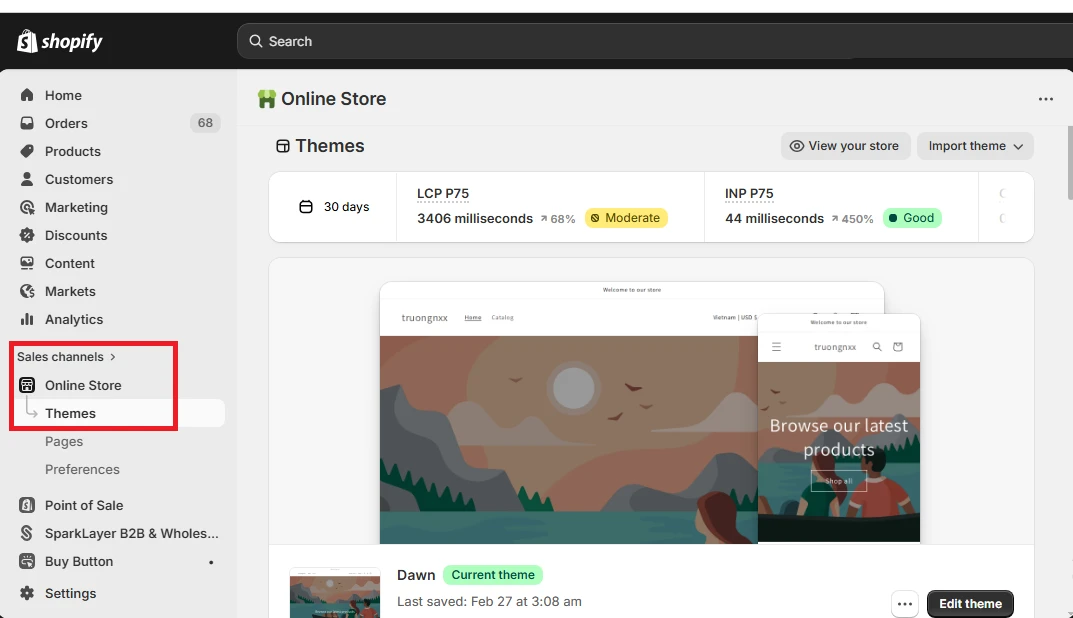The width and height of the screenshot is (1073, 618).
Task: Open the Discounts section
Action: (76, 235)
